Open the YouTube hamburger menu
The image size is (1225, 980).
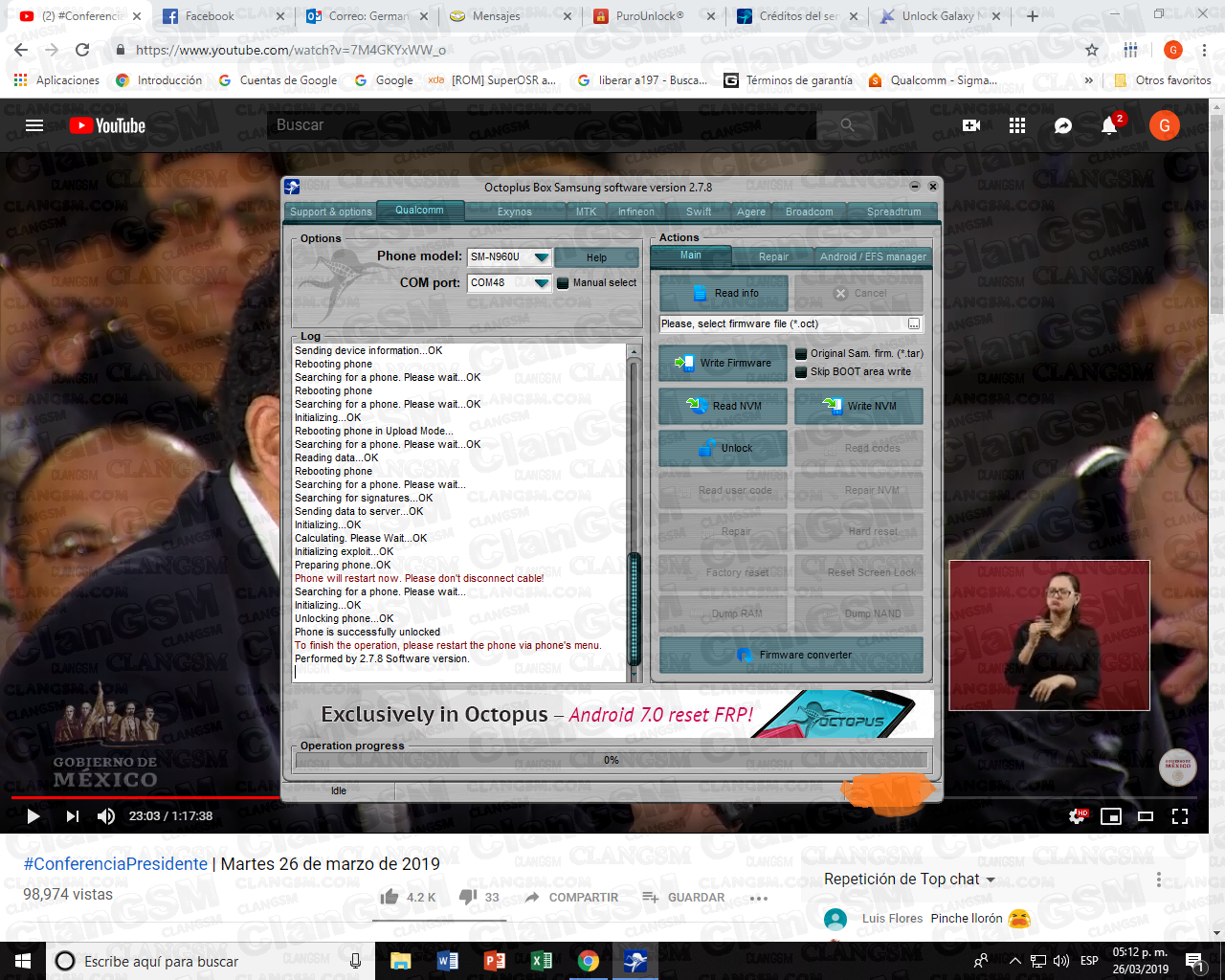pyautogui.click(x=34, y=125)
